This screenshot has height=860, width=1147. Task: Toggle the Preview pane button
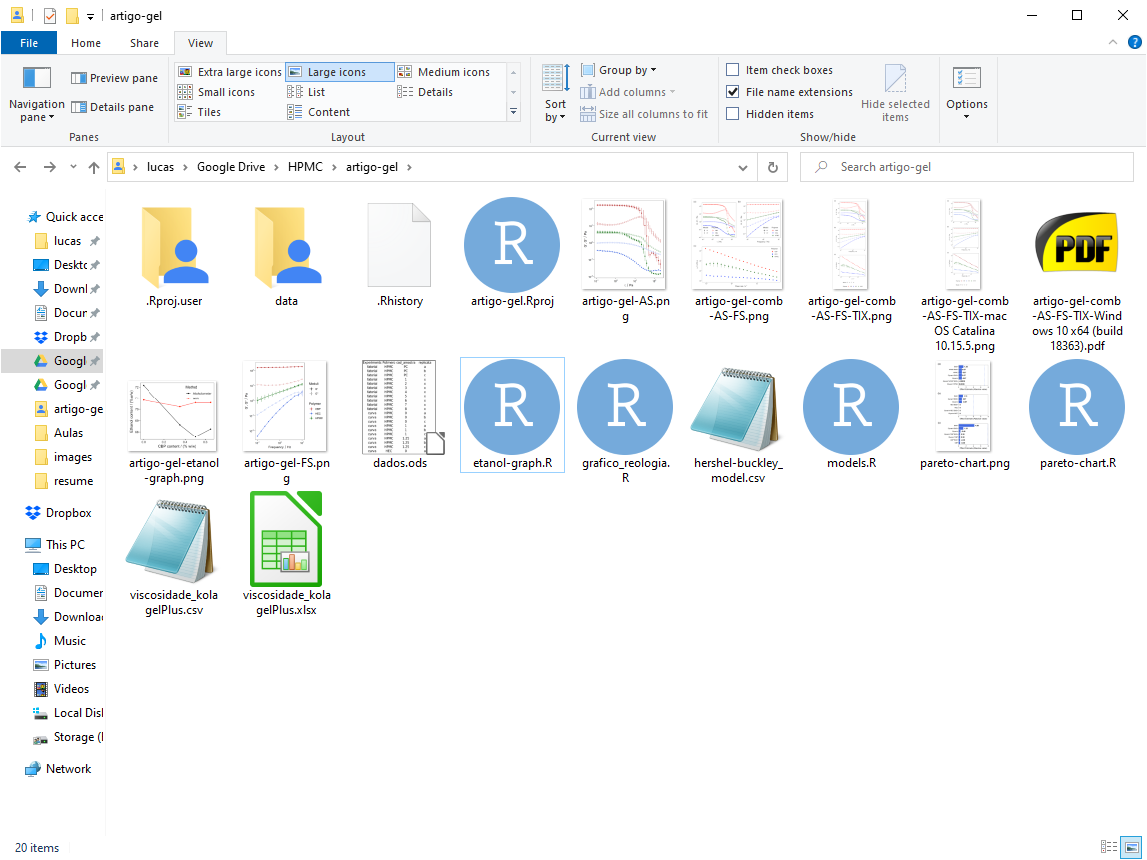(x=115, y=78)
